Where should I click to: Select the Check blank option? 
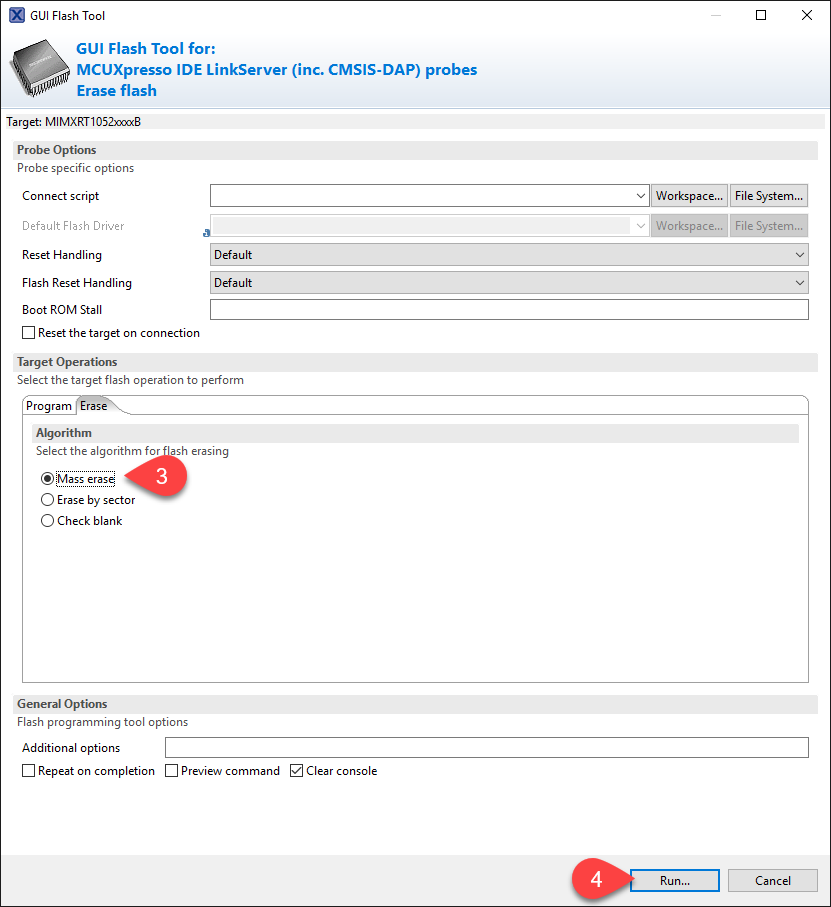47,521
